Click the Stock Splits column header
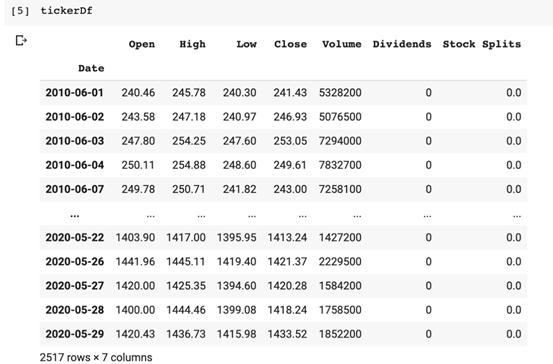Viewport: 553px width, 364px height. (x=482, y=44)
